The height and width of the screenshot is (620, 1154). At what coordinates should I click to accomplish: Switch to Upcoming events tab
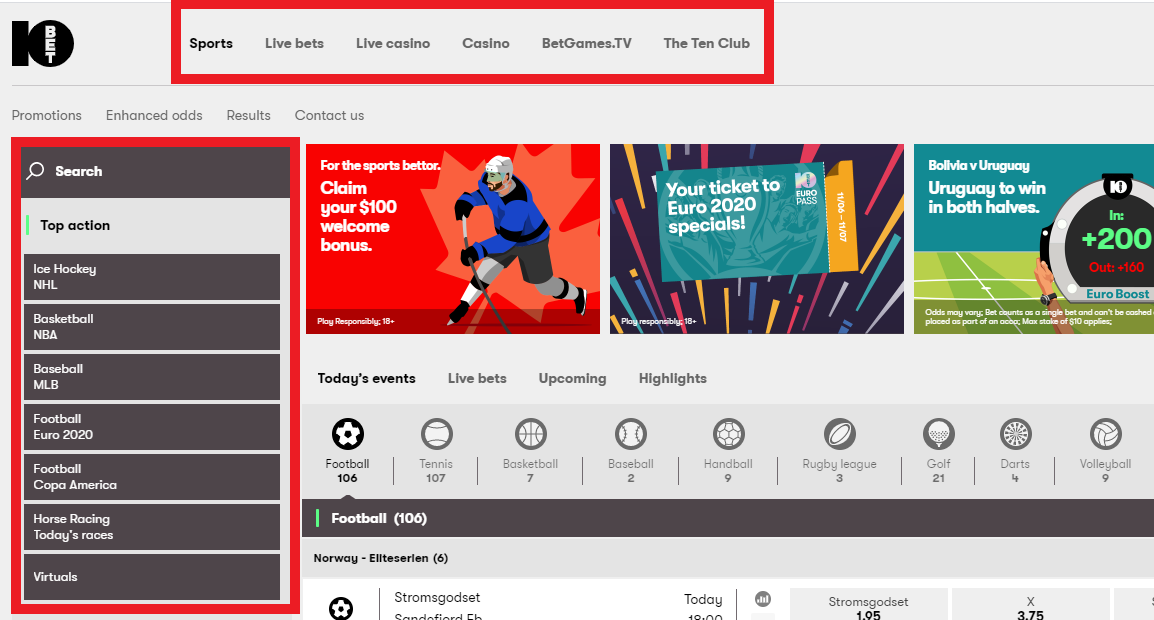573,378
